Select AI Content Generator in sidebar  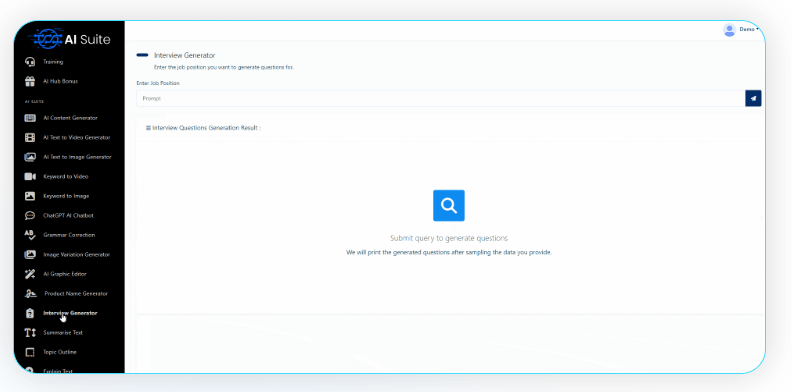70,118
